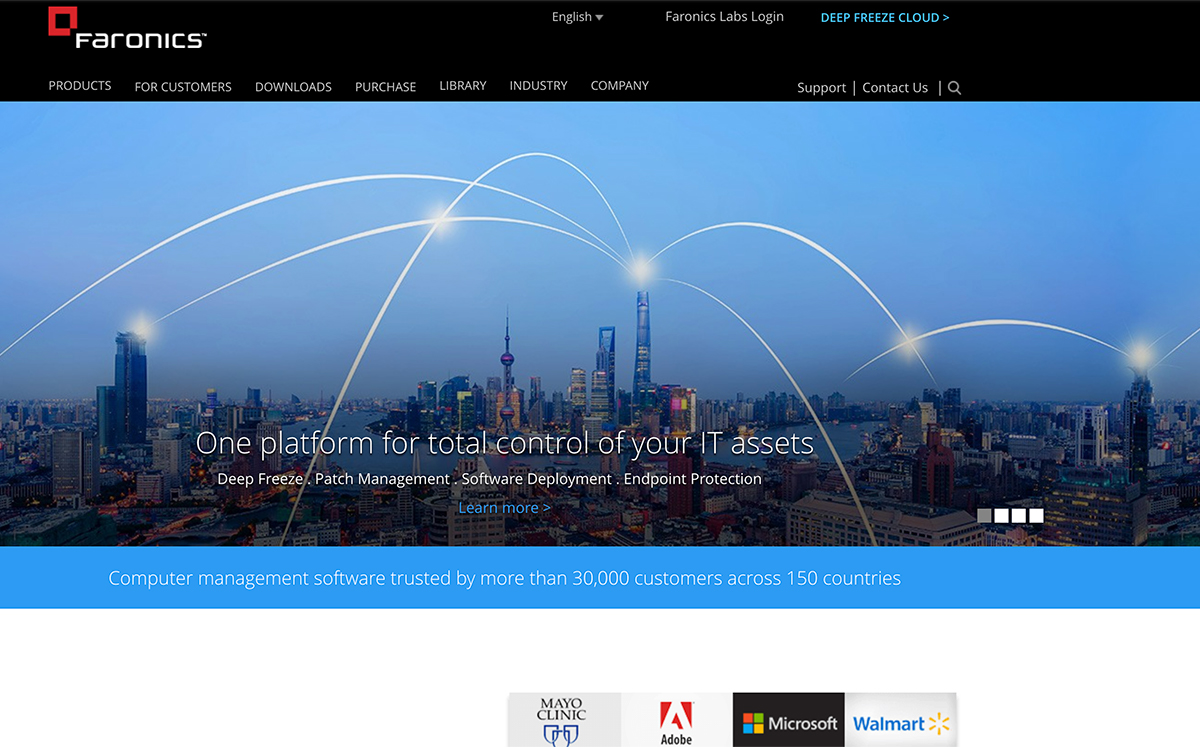
Task: Open the Purchase menu
Action: coord(385,87)
